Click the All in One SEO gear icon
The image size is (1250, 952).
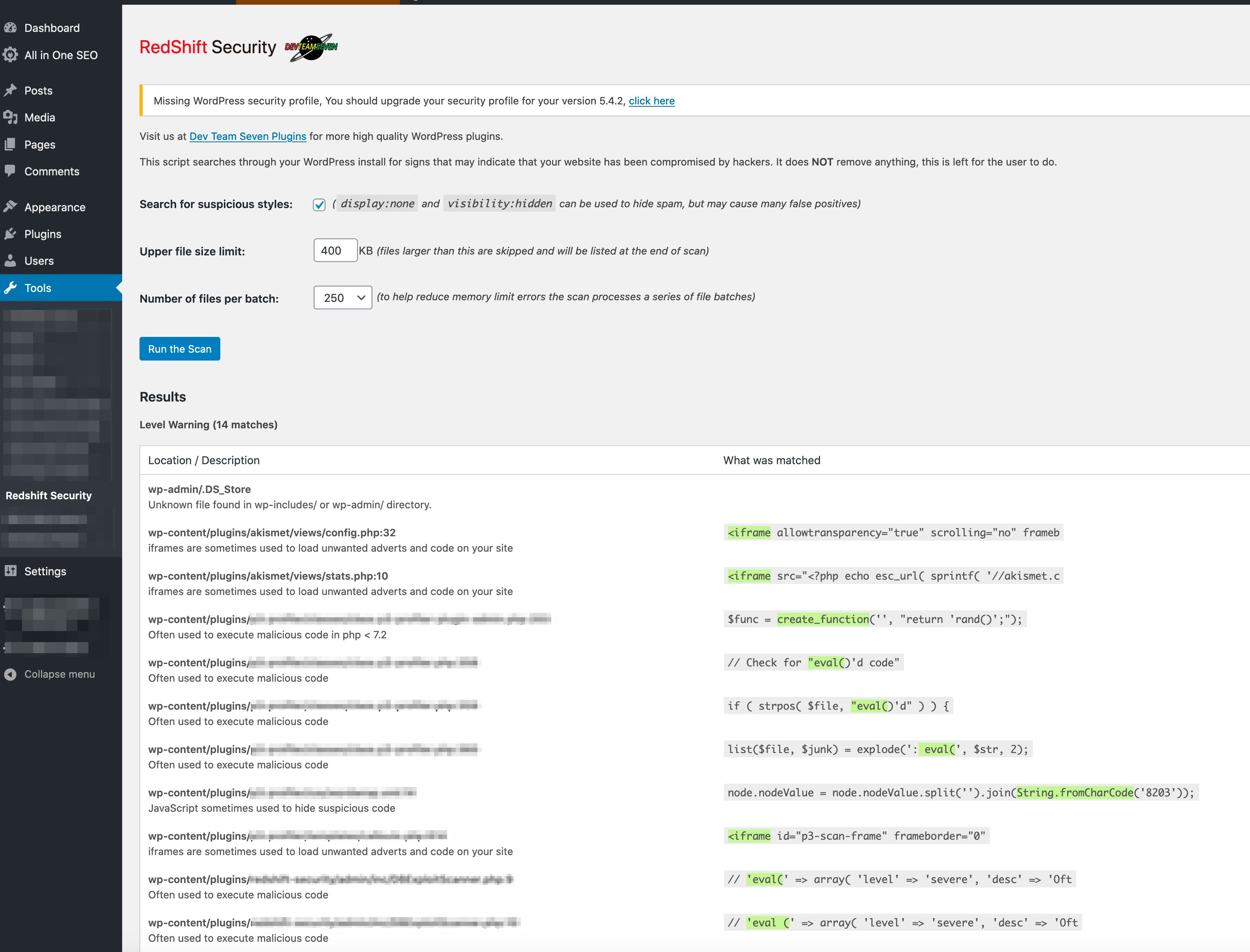11,55
